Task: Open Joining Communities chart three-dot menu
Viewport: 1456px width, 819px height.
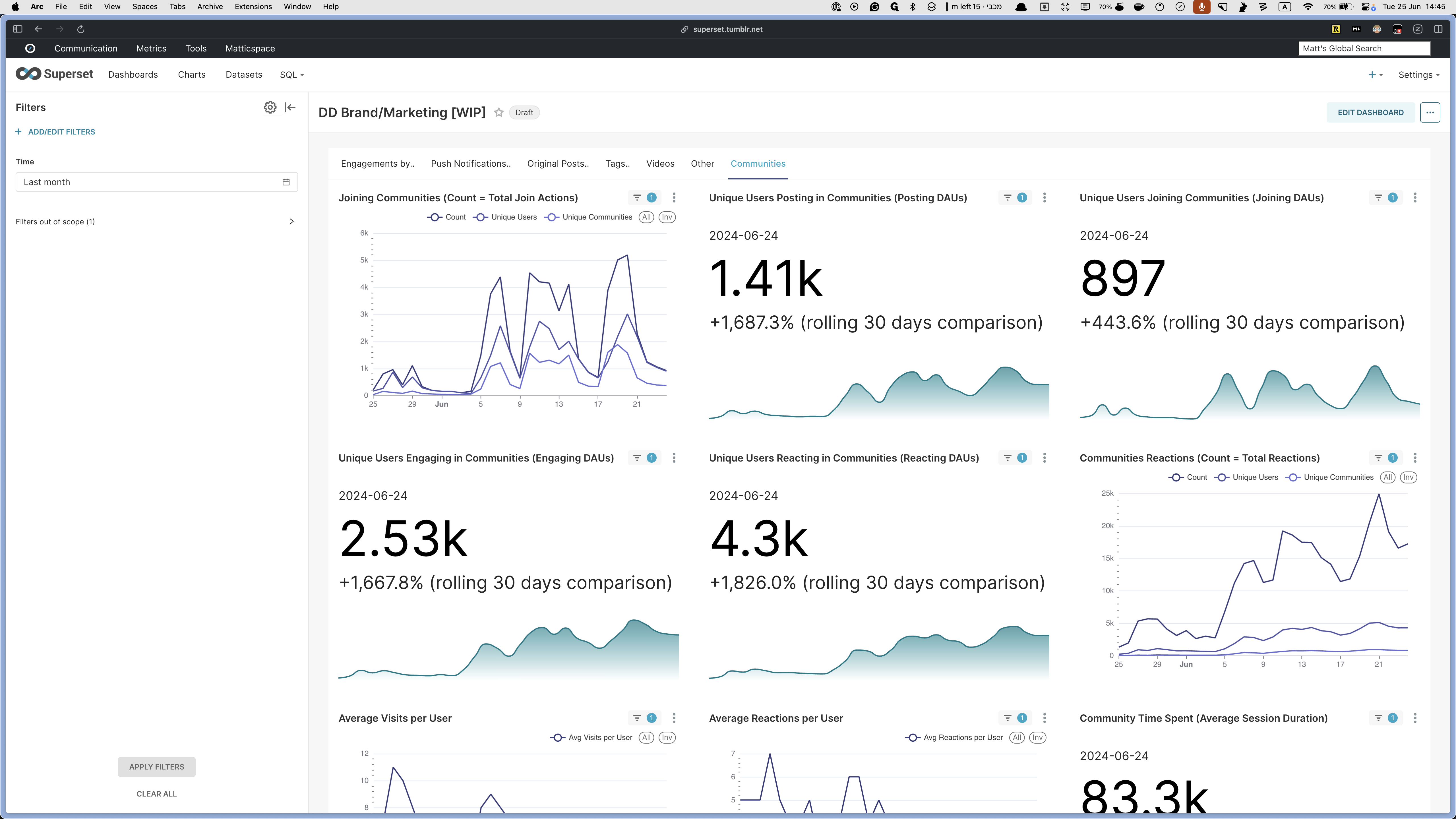Action: click(x=674, y=198)
